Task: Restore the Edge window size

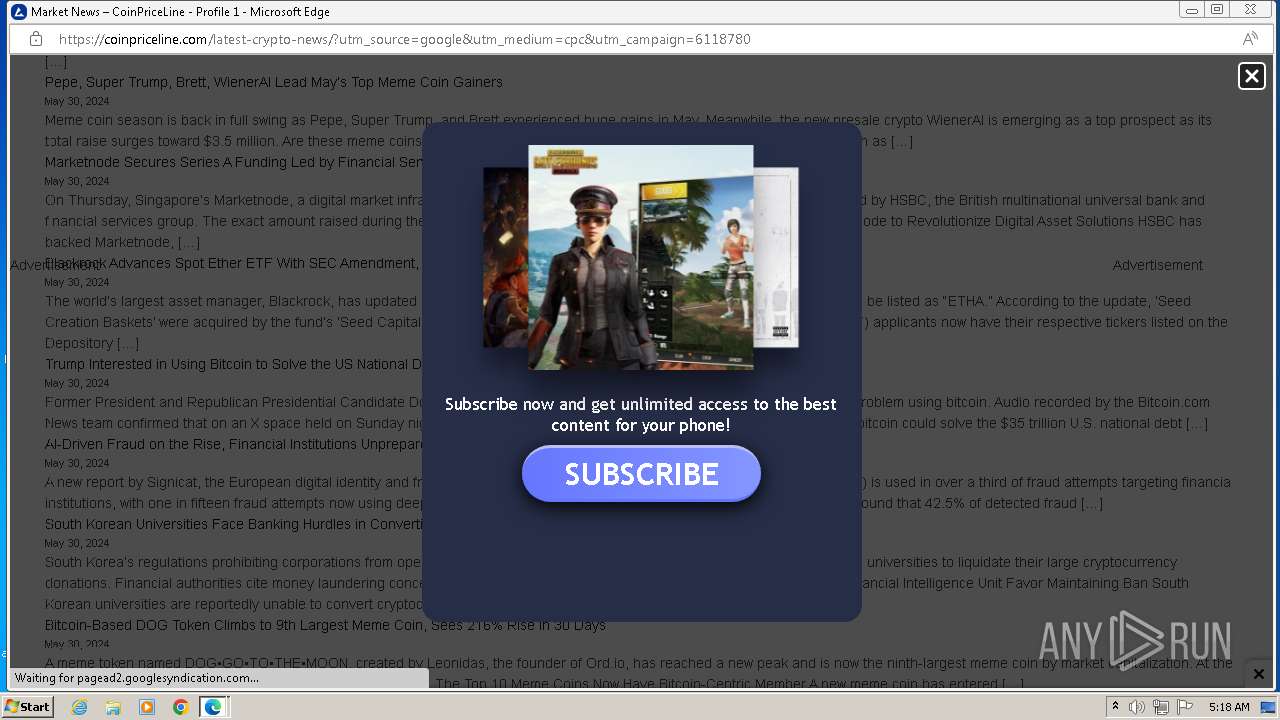Action: tap(1217, 10)
